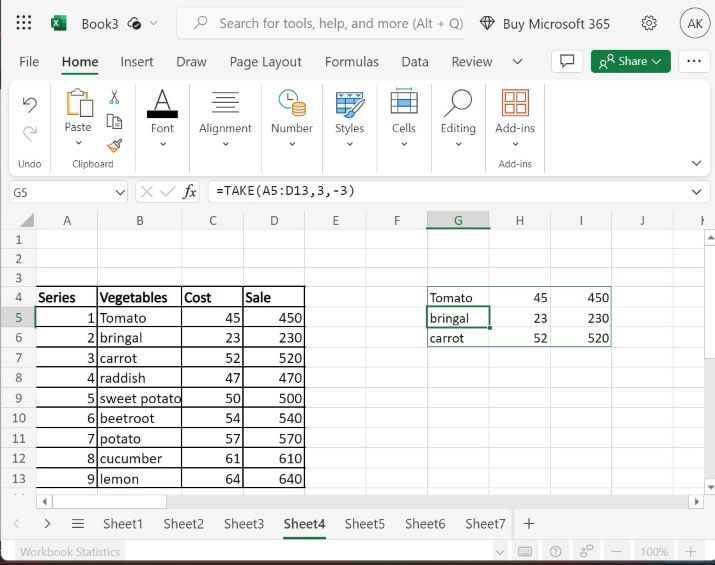The width and height of the screenshot is (715, 565).
Task: Open the Font group
Action: pos(162,118)
